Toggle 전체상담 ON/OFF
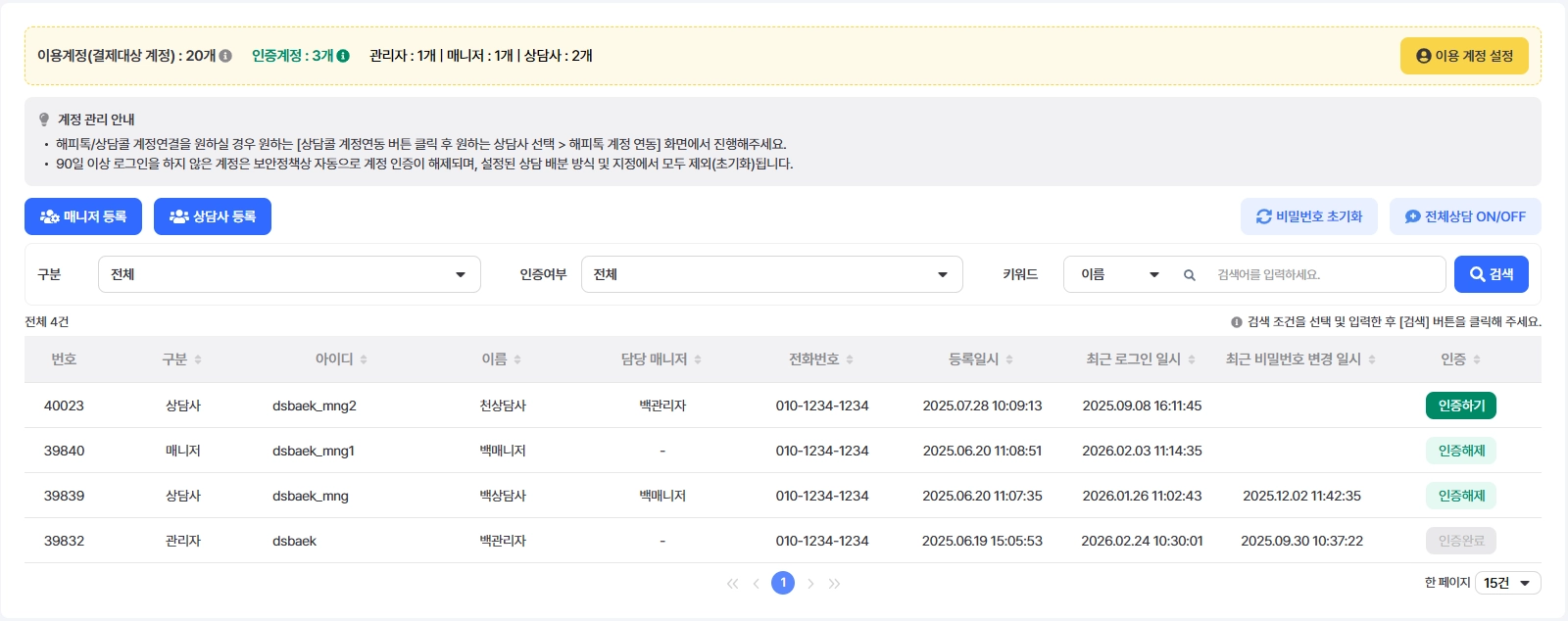 (1465, 216)
